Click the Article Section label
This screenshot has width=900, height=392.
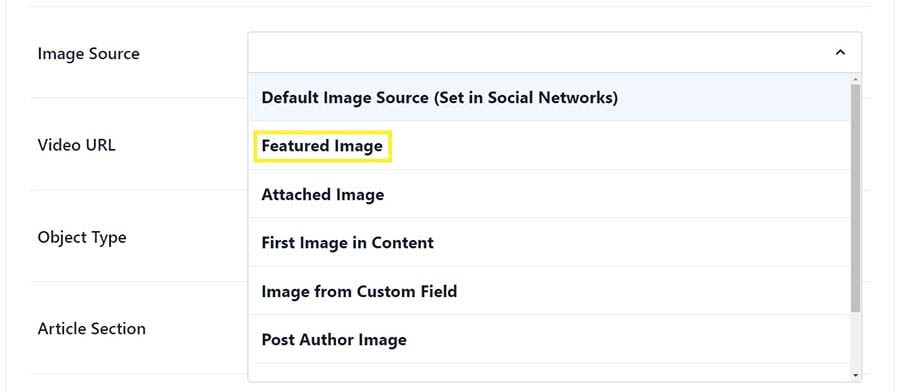91,329
